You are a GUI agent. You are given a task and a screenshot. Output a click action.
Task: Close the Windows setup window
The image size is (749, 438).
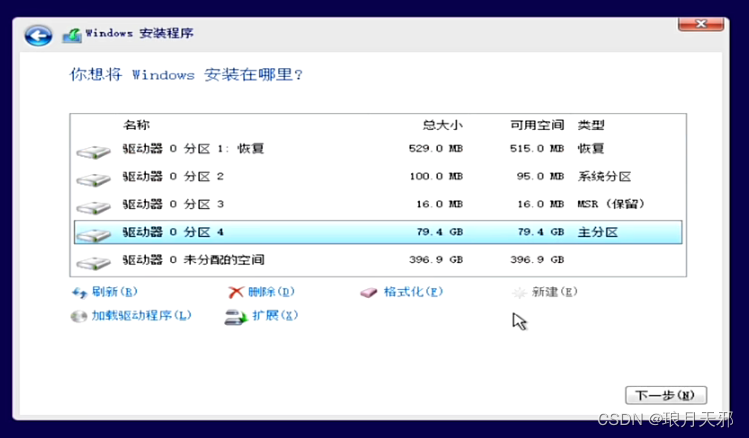pyautogui.click(x=701, y=24)
